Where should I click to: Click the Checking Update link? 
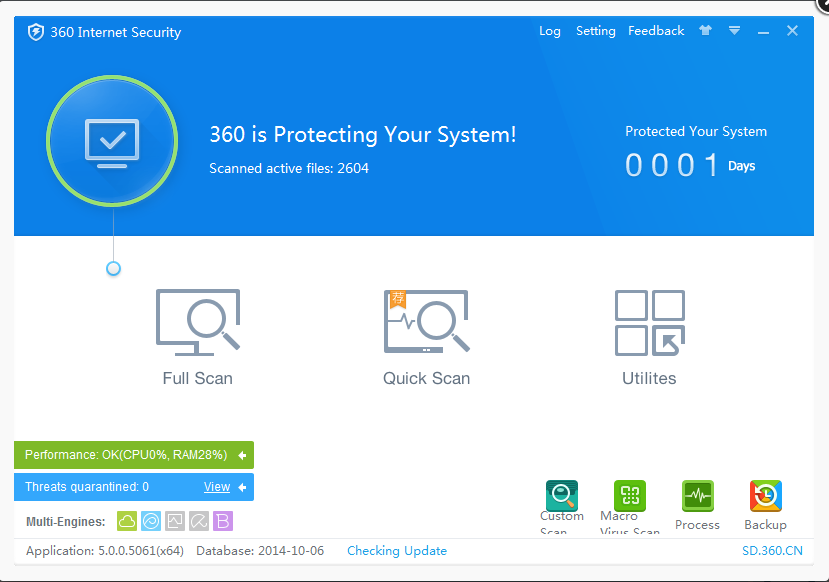coord(397,551)
